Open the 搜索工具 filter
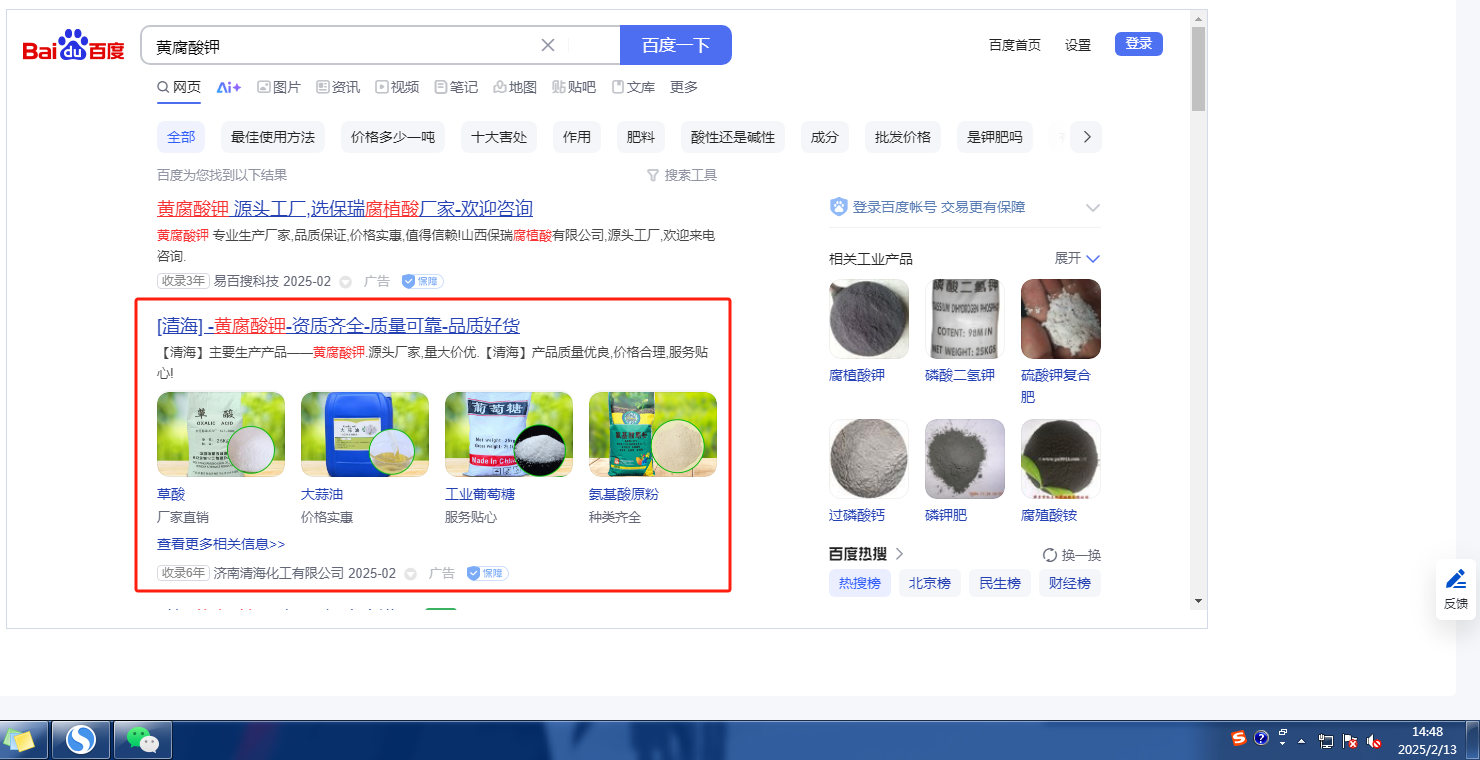 point(682,175)
